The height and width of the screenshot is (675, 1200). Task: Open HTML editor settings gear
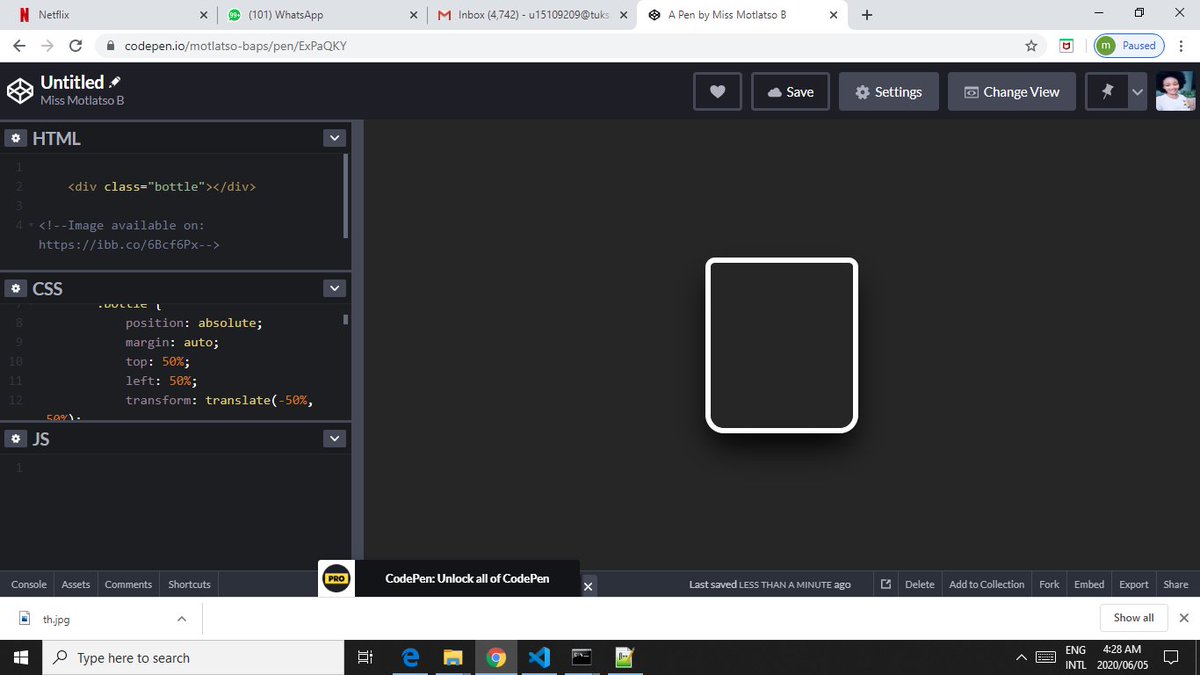coord(17,138)
